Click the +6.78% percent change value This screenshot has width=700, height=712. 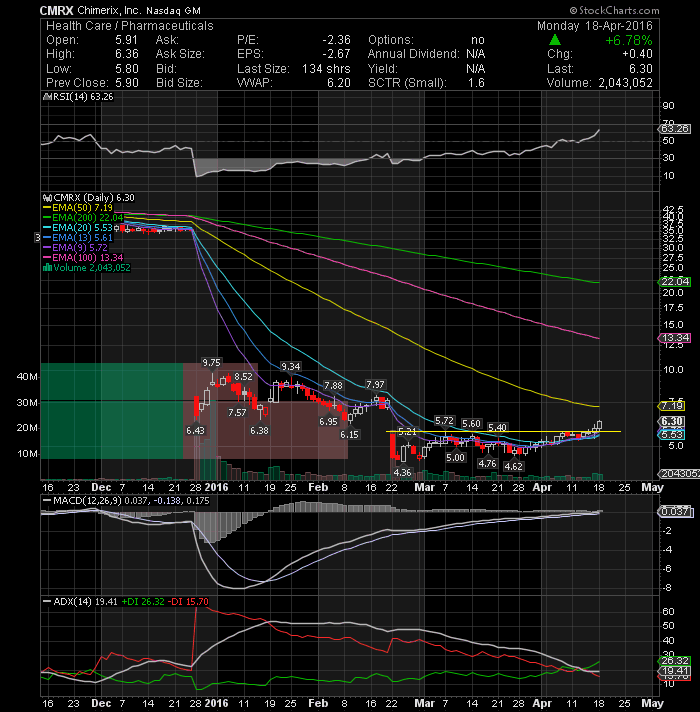pos(629,40)
